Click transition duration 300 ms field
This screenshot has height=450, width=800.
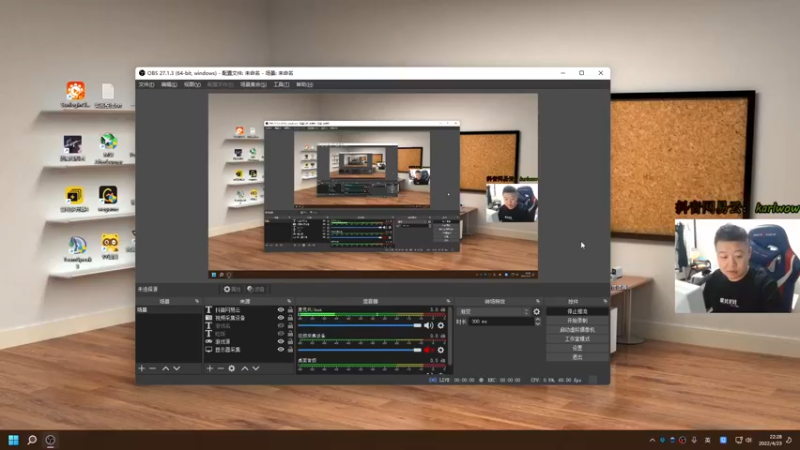(x=501, y=321)
